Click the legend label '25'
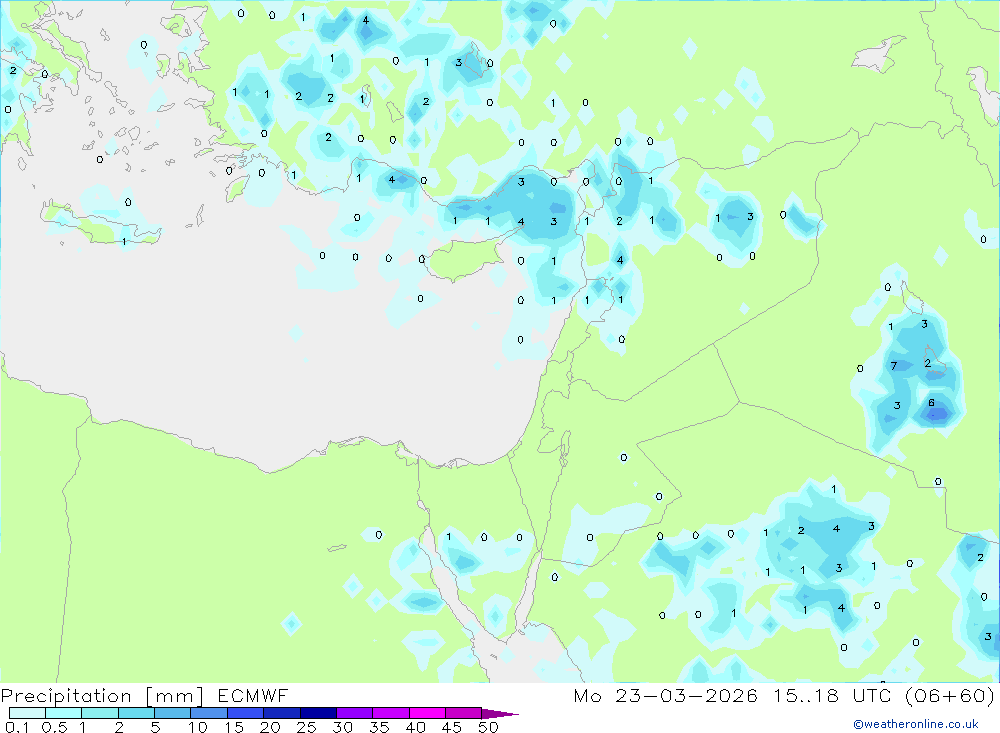The image size is (1000, 733). click(306, 727)
